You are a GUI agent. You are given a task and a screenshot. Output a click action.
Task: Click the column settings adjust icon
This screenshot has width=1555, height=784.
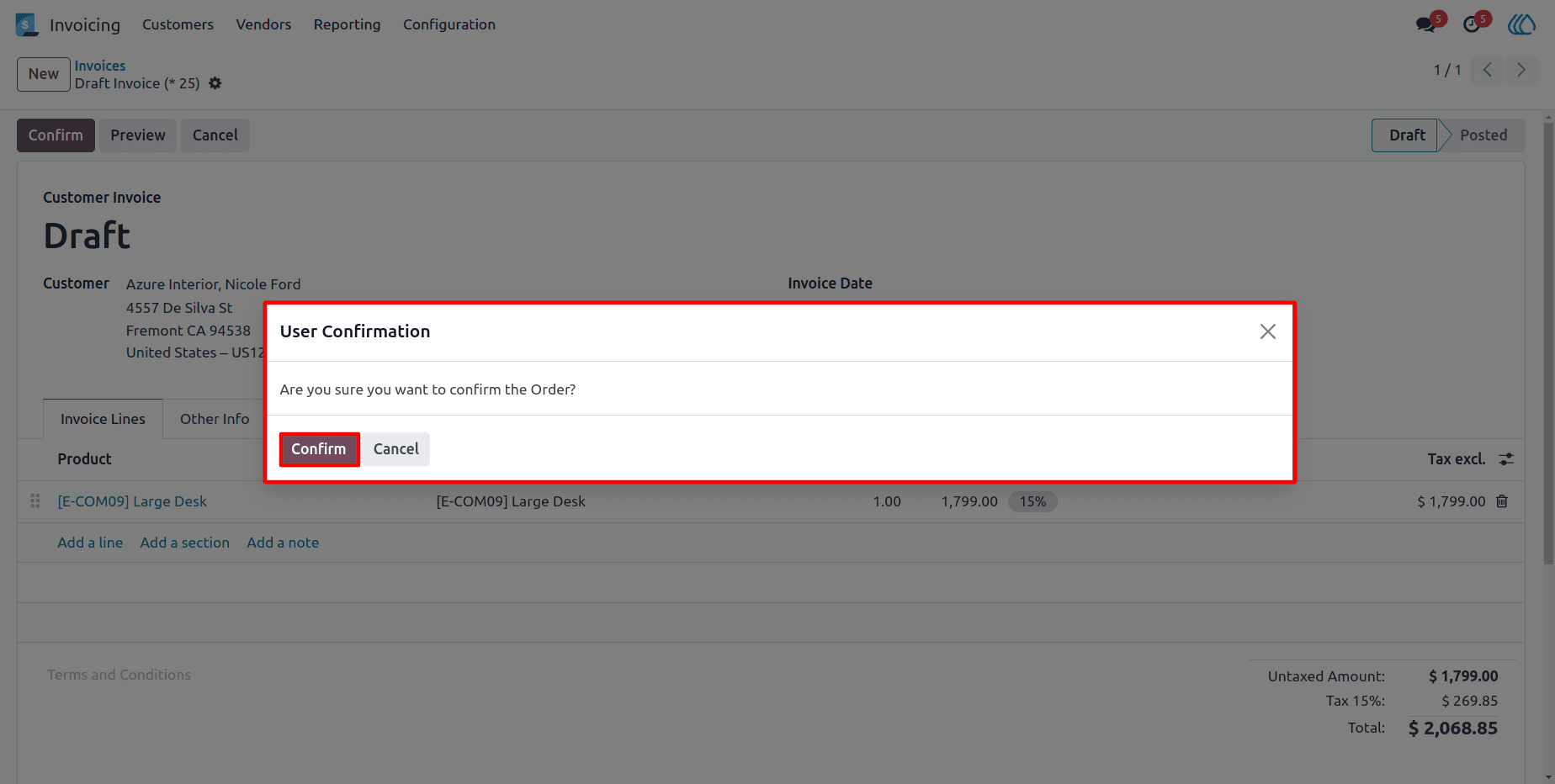[x=1506, y=459]
